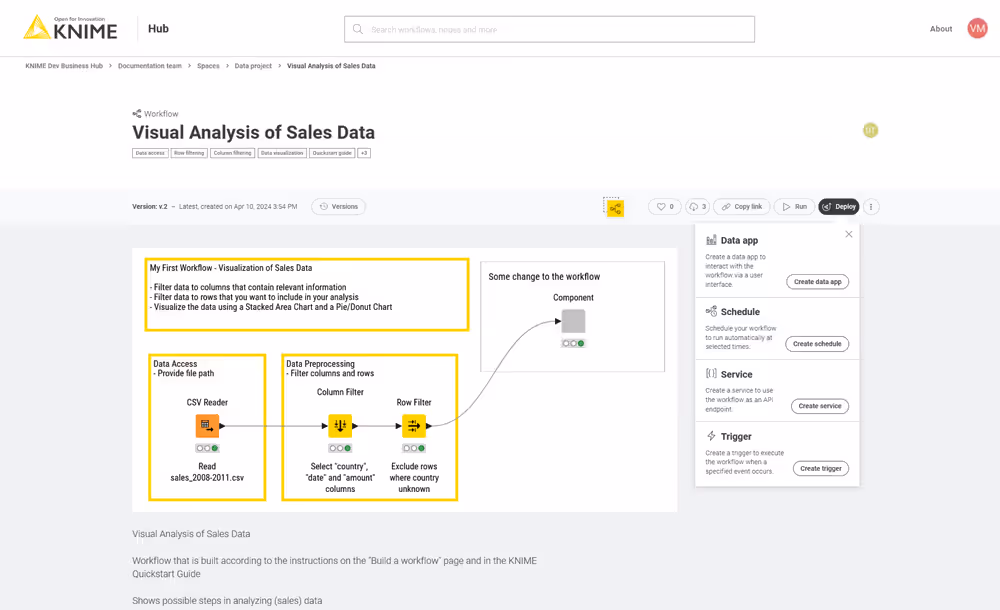The image size is (1000, 610).
Task: Navigate to Documentation team via breadcrumb
Action: pos(148,65)
